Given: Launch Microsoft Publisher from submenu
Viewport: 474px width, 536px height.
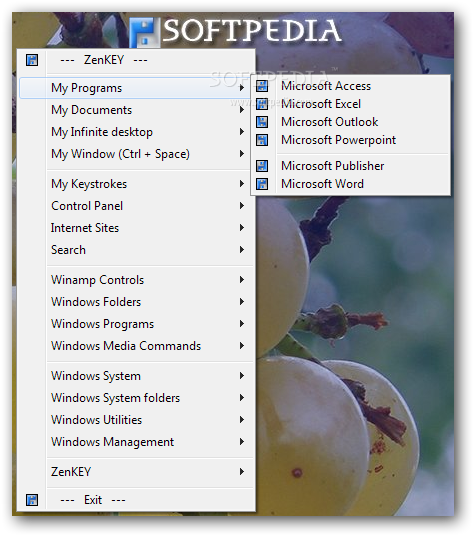Looking at the screenshot, I should point(351,166).
